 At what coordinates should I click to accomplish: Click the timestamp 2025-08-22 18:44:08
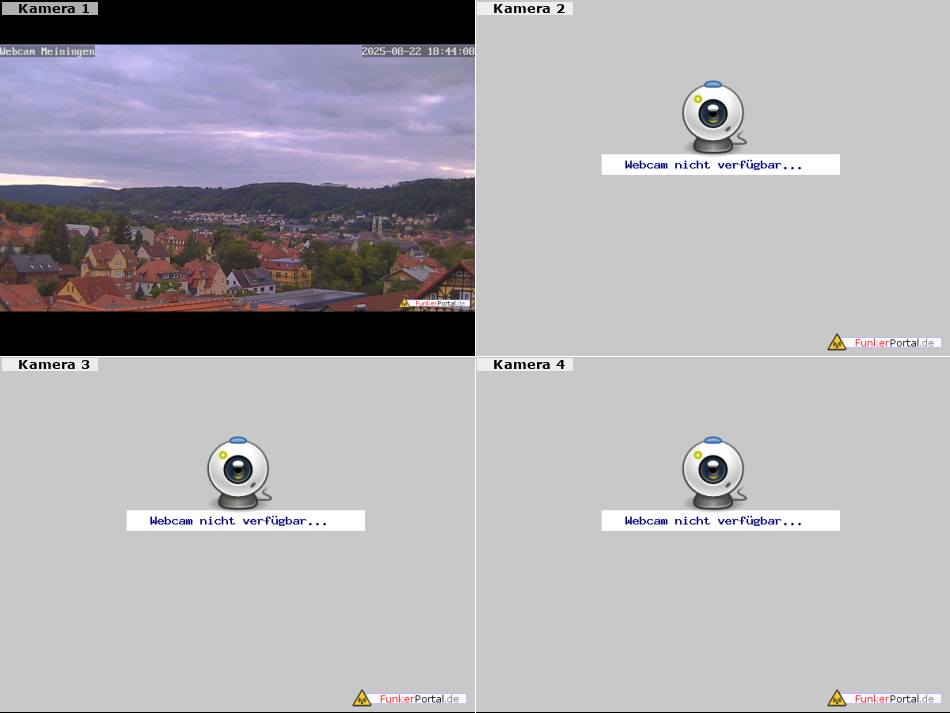point(418,51)
